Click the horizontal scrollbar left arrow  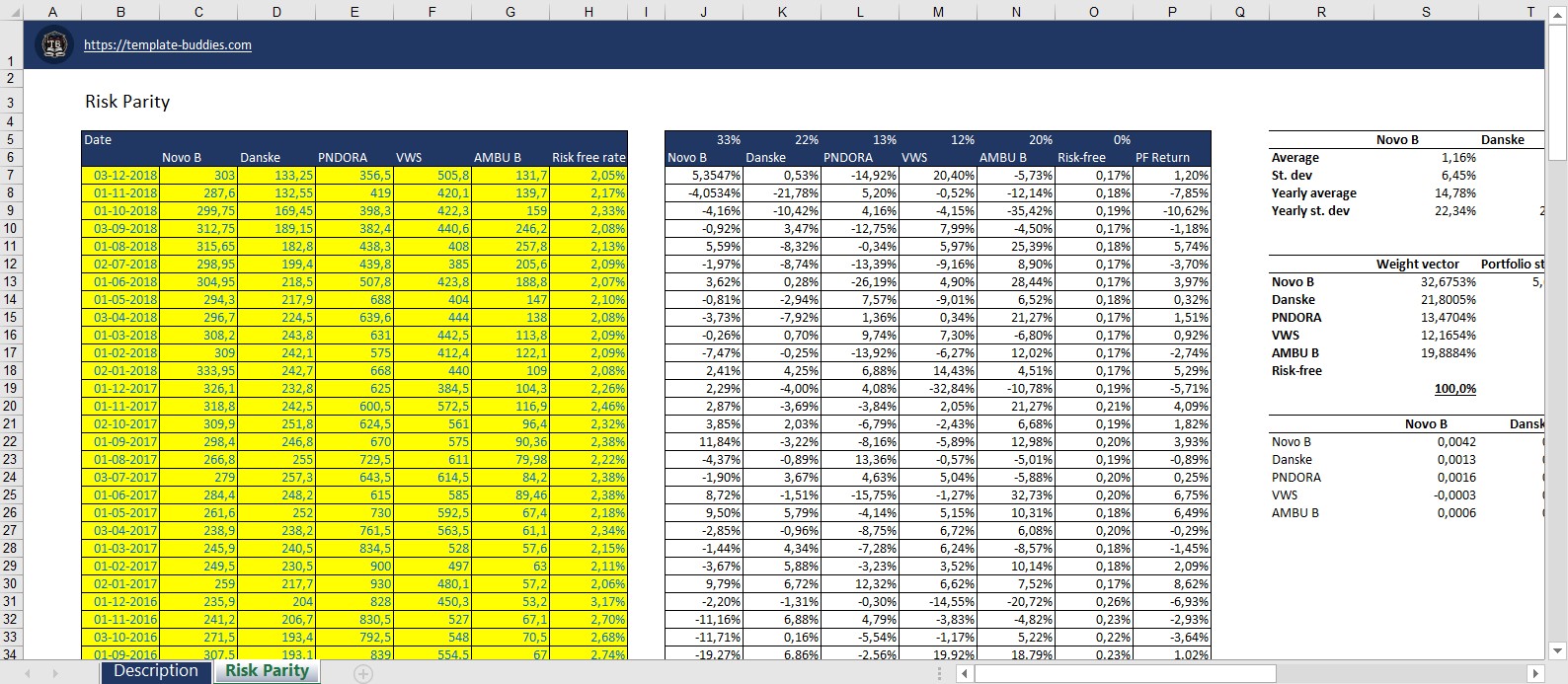click(x=966, y=674)
